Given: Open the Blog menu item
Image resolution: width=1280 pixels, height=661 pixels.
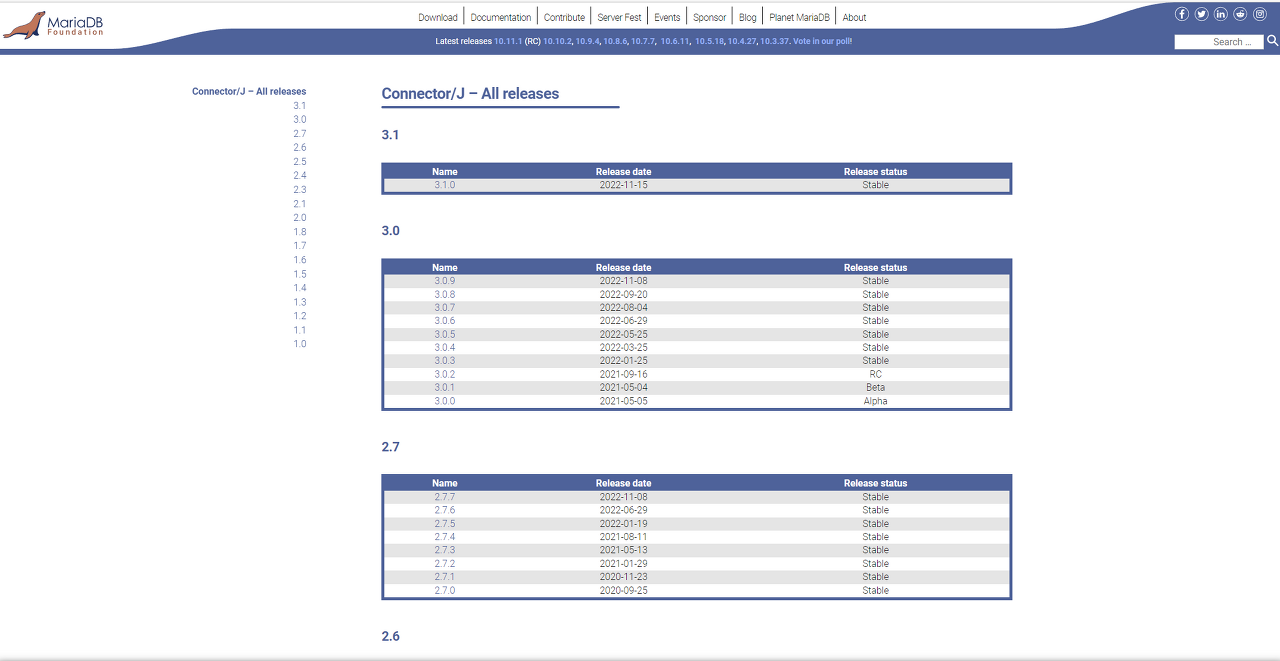Looking at the screenshot, I should click(x=748, y=17).
